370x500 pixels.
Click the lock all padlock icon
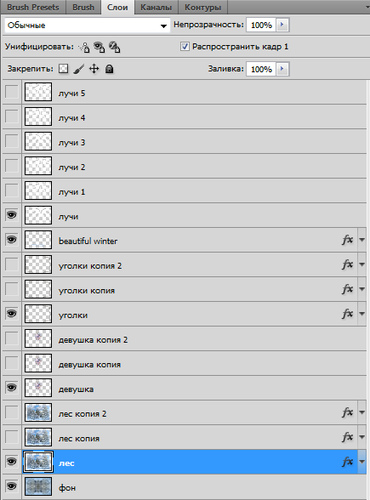click(109, 69)
